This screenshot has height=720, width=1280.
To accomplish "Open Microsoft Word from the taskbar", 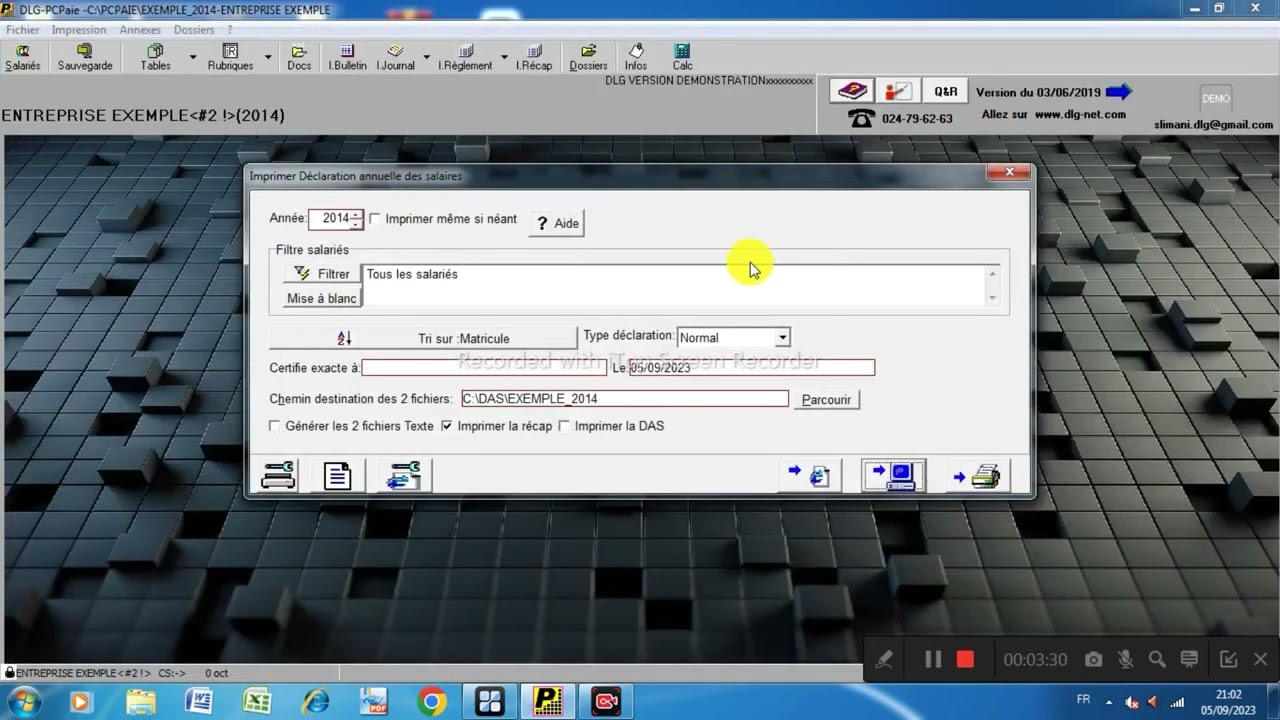I will (198, 702).
